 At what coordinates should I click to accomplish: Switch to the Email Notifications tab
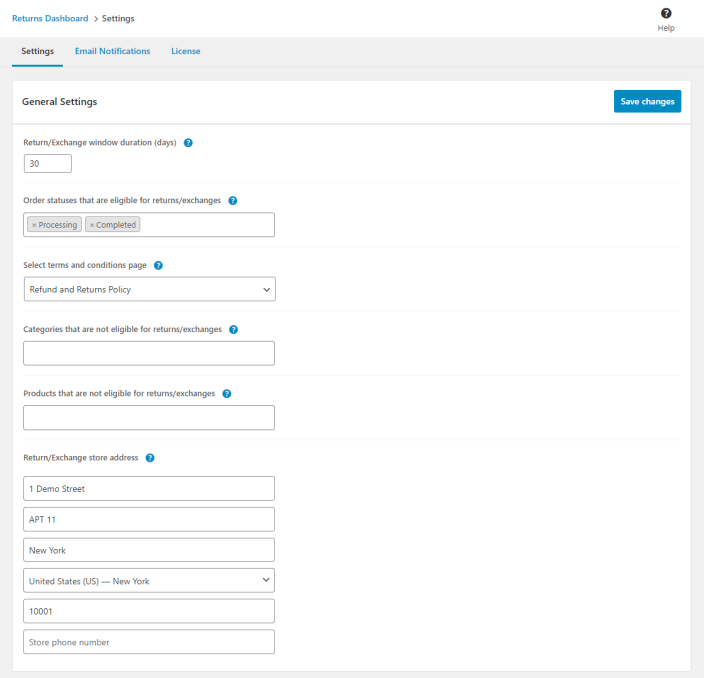(x=112, y=51)
